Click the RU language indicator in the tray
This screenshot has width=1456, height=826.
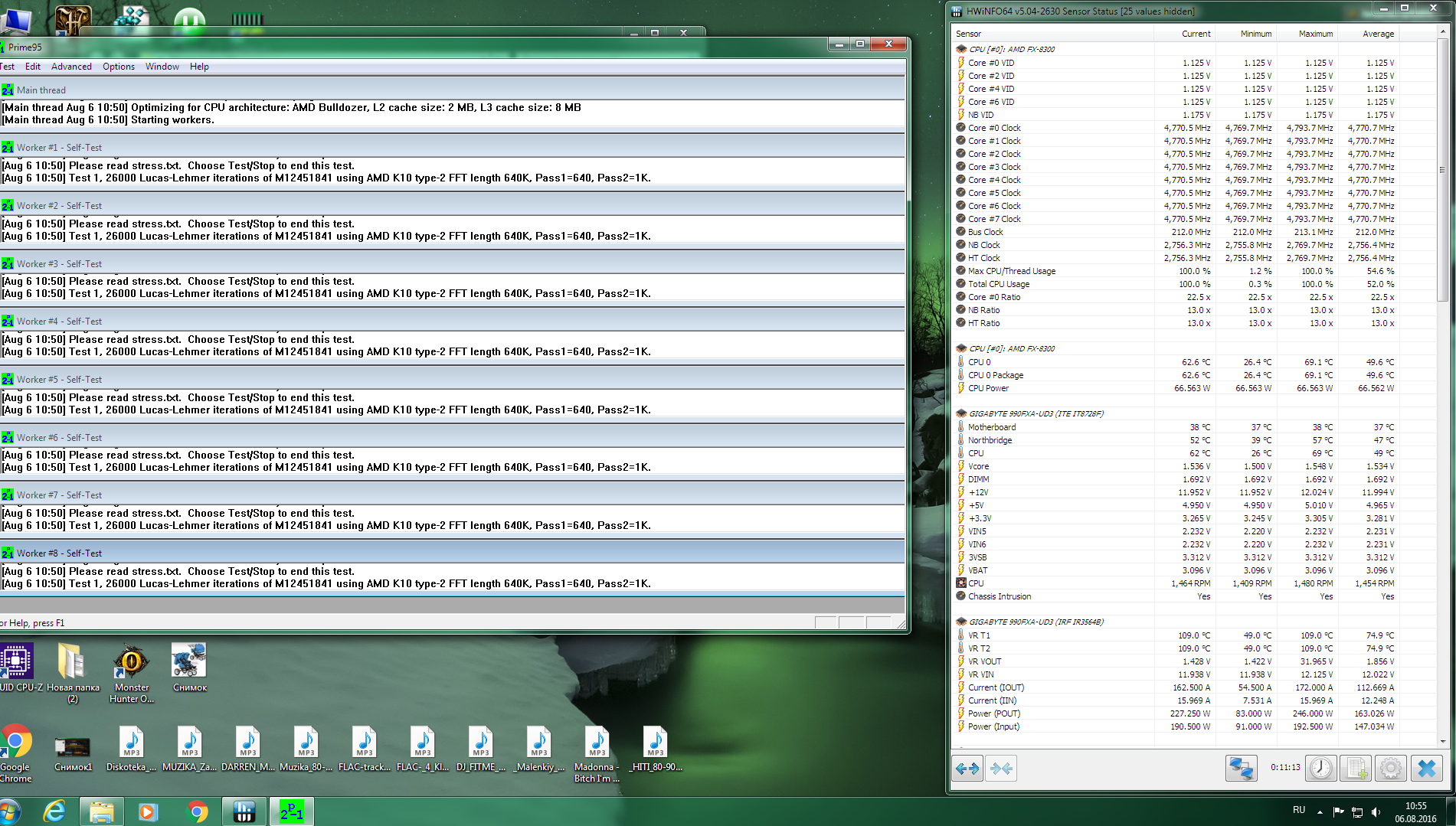tap(1299, 810)
